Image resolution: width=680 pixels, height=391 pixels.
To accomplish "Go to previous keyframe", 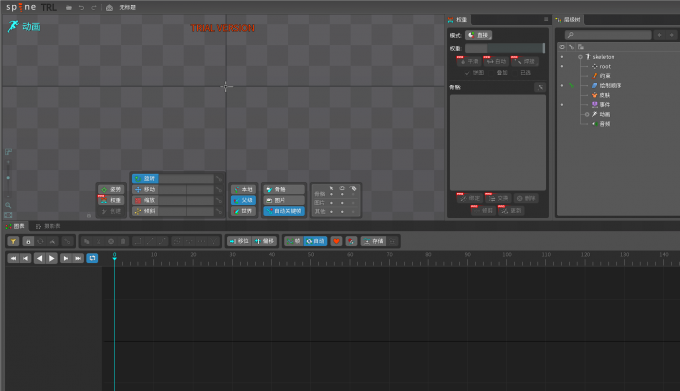I will coord(26,258).
